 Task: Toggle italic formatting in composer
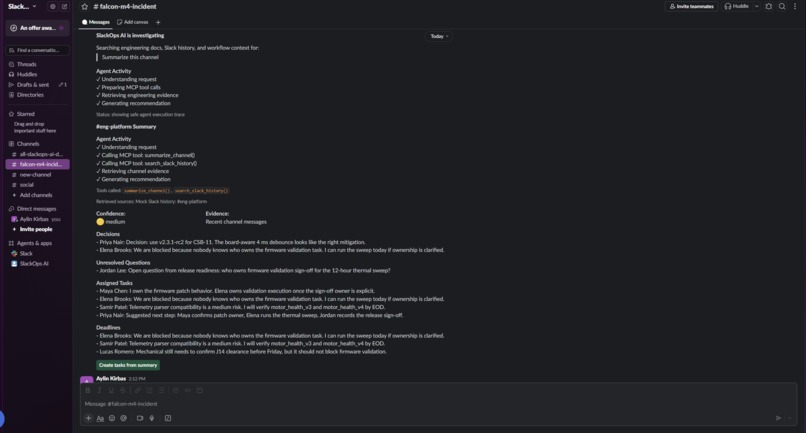tap(100, 390)
